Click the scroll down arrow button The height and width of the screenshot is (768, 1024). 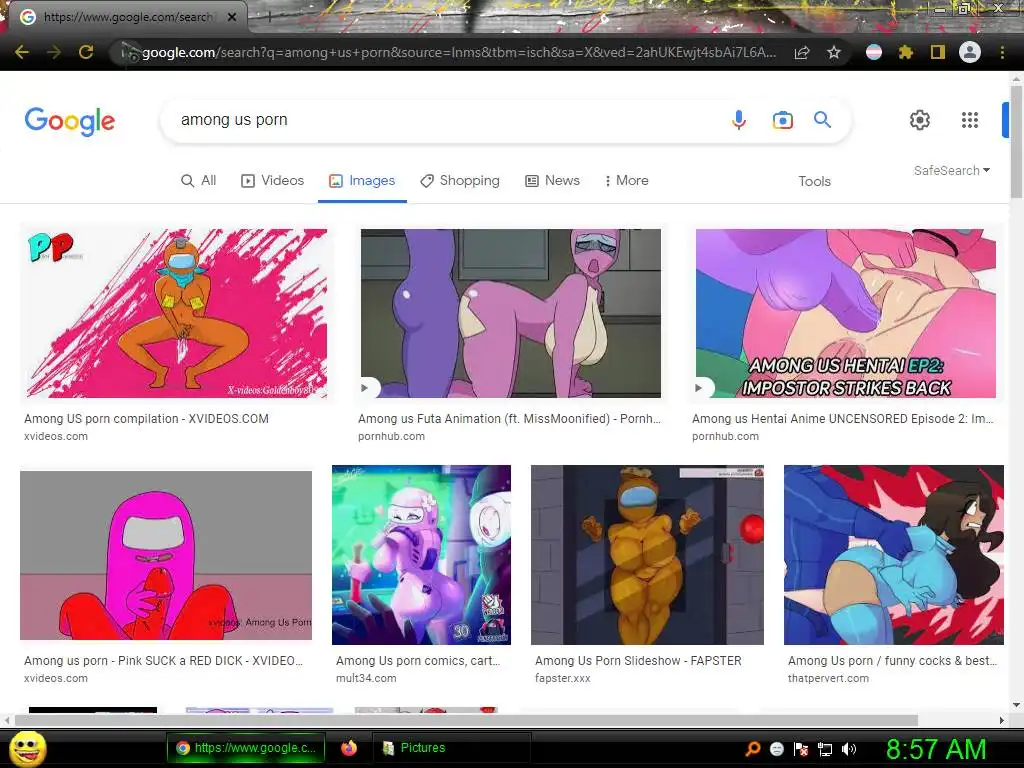pos(1016,705)
